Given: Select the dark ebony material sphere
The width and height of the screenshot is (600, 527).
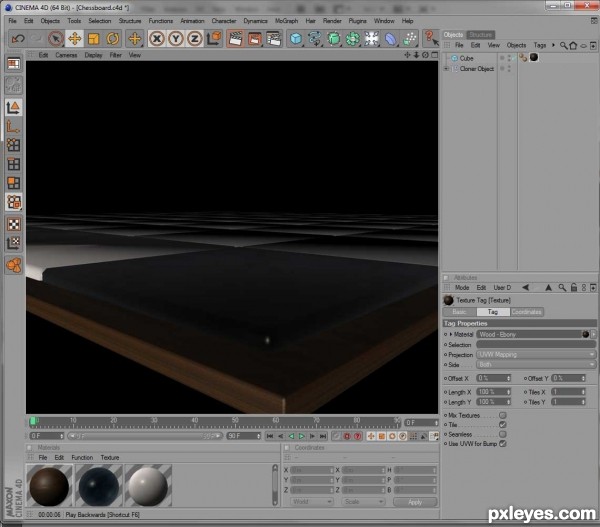Looking at the screenshot, I should (x=99, y=485).
